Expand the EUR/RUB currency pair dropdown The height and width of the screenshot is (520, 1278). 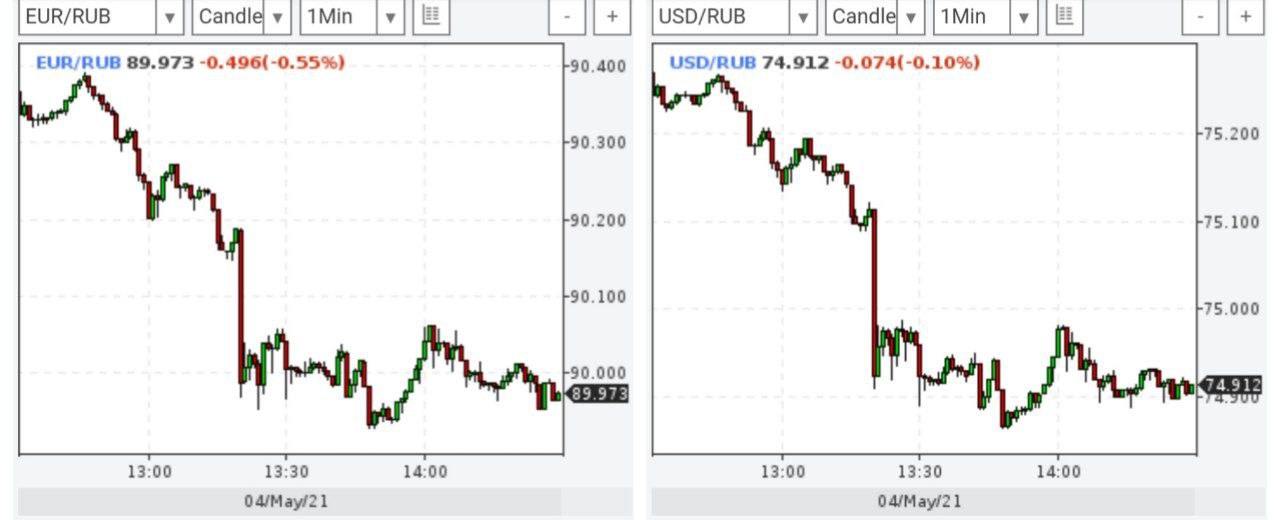click(x=169, y=17)
